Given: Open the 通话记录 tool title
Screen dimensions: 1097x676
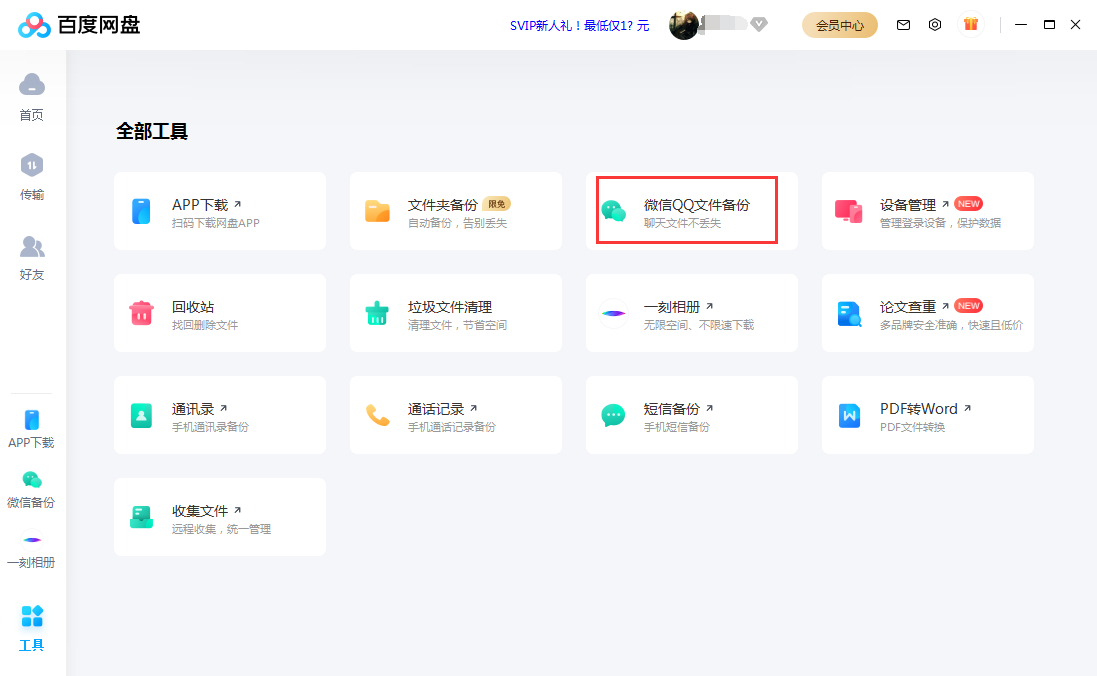Looking at the screenshot, I should 436,409.
